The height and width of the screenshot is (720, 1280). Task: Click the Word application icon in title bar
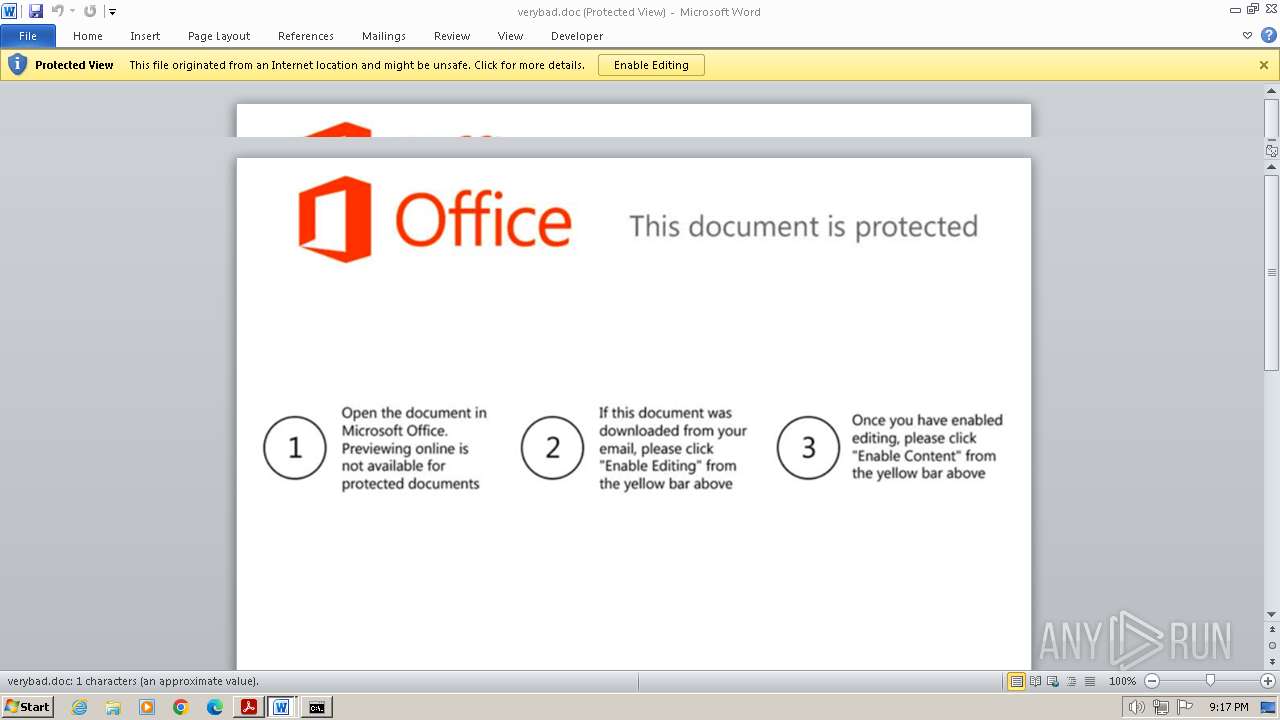point(9,11)
